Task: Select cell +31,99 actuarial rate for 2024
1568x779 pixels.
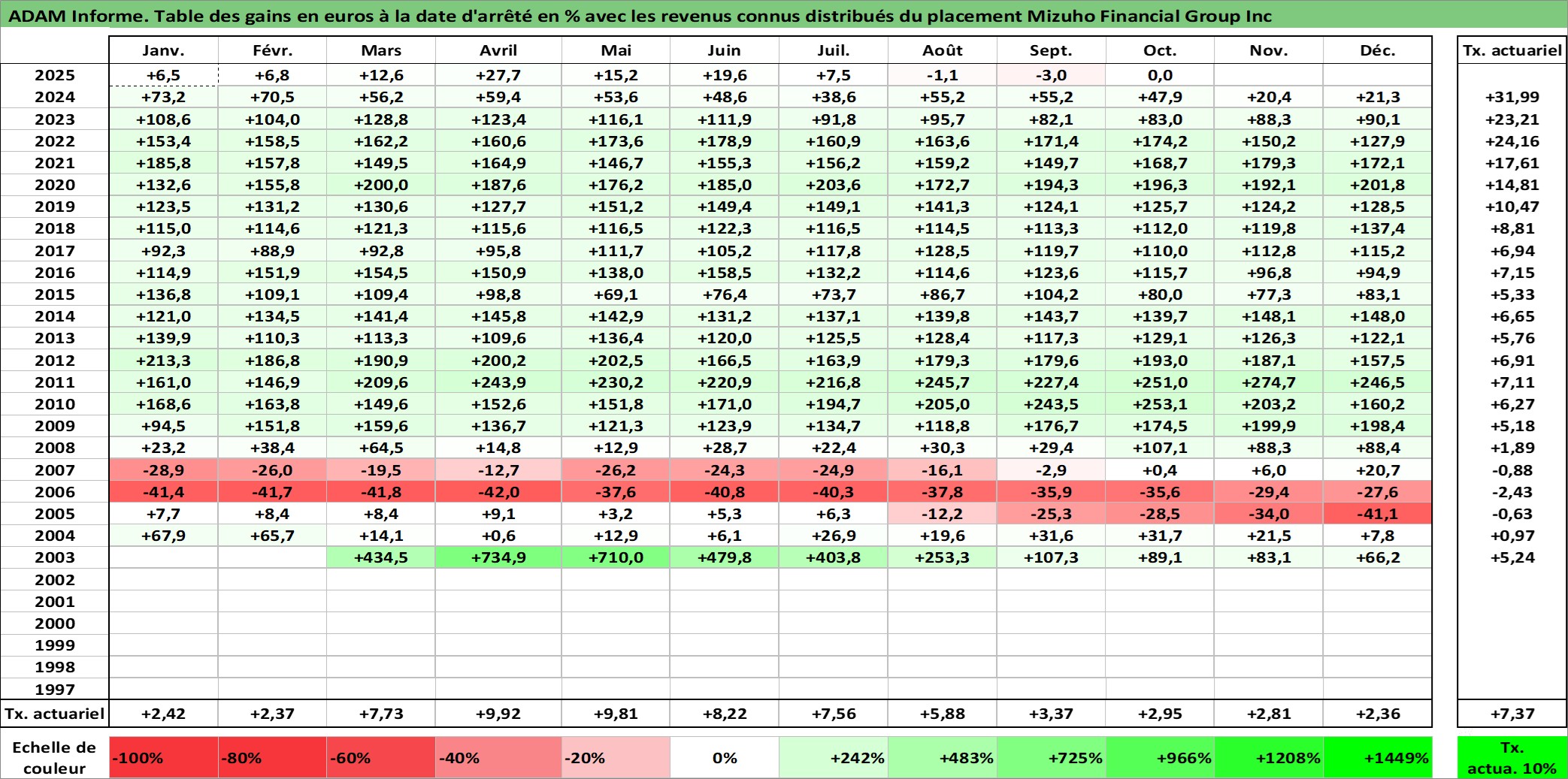Action: (x=1512, y=97)
